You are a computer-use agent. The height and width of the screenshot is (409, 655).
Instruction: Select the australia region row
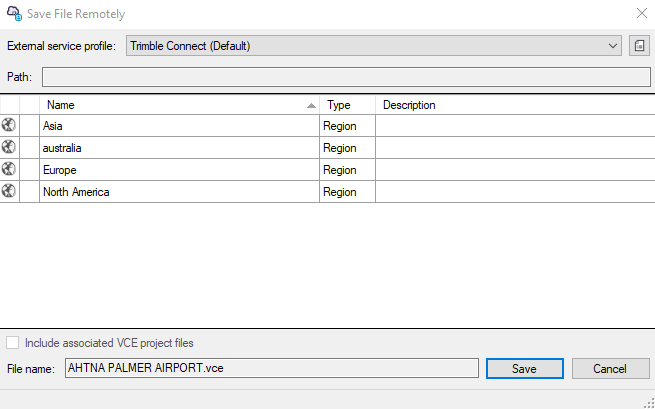[x=328, y=147]
